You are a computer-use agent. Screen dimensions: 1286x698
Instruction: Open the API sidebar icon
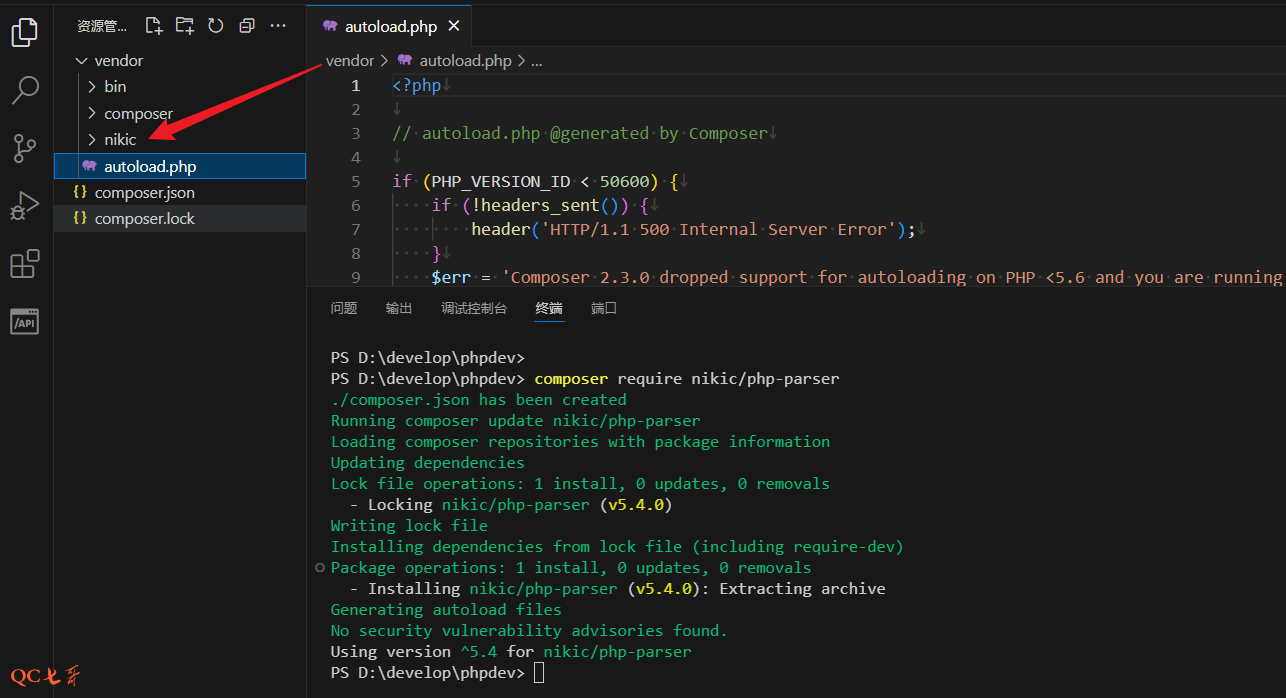24,321
